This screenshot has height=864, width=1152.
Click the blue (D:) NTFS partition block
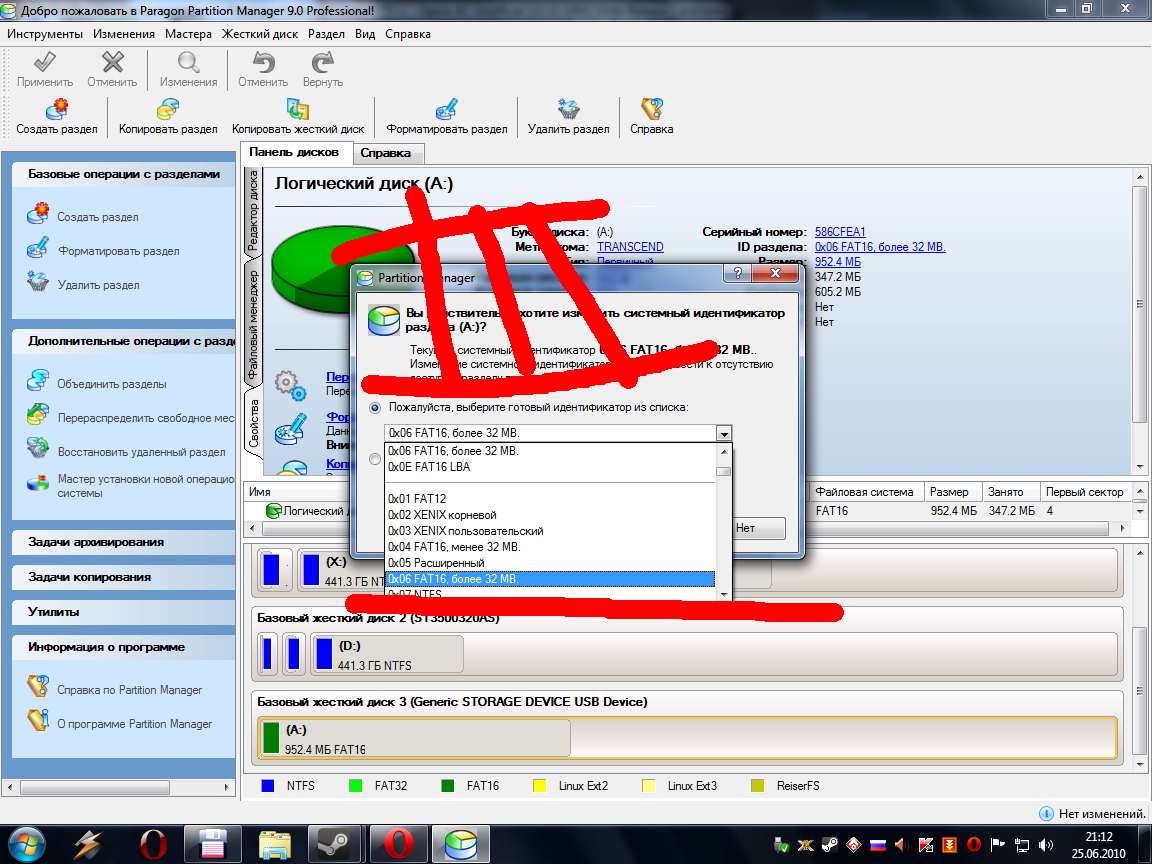pos(387,655)
